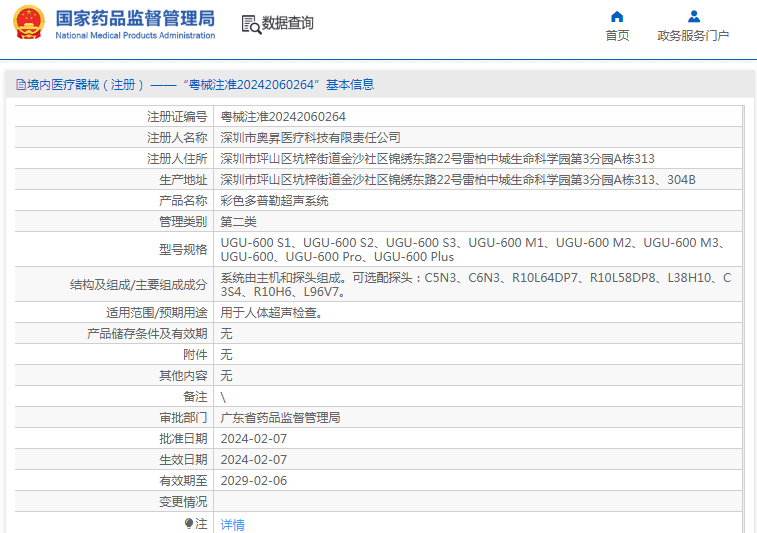The width and height of the screenshot is (757, 533).
Task: Click 无 value in 产品储存条件及有效期 row
Action: [226, 334]
